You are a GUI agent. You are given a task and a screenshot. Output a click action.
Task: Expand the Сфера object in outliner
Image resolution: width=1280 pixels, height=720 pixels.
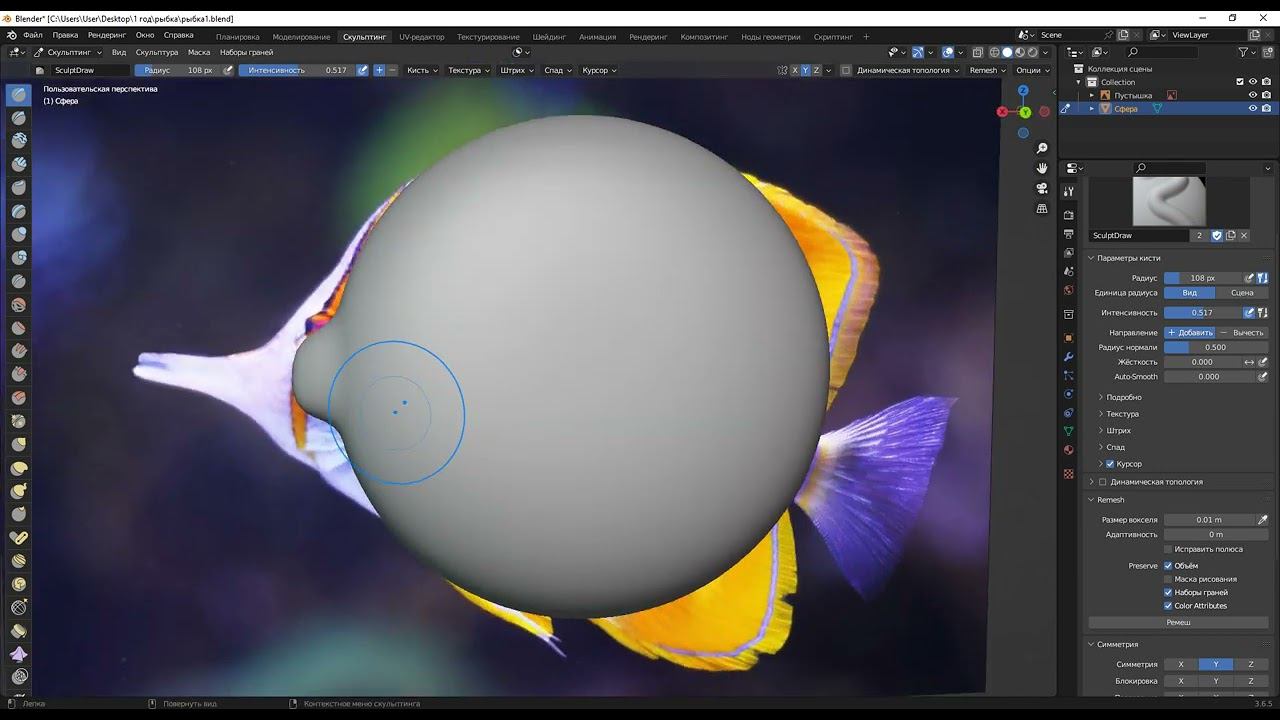coord(1092,108)
